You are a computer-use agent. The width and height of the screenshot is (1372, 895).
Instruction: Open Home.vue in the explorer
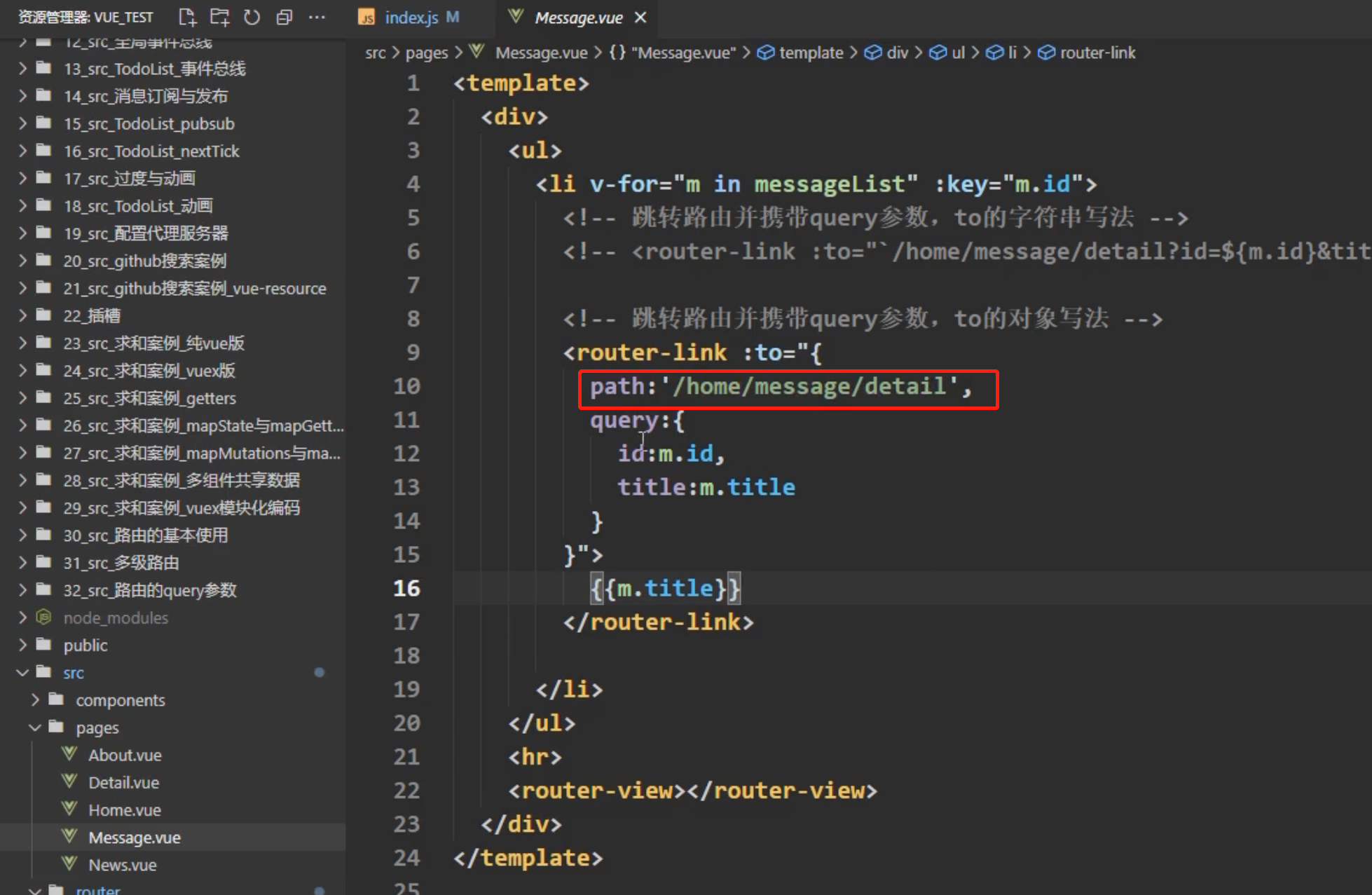pyautogui.click(x=125, y=810)
